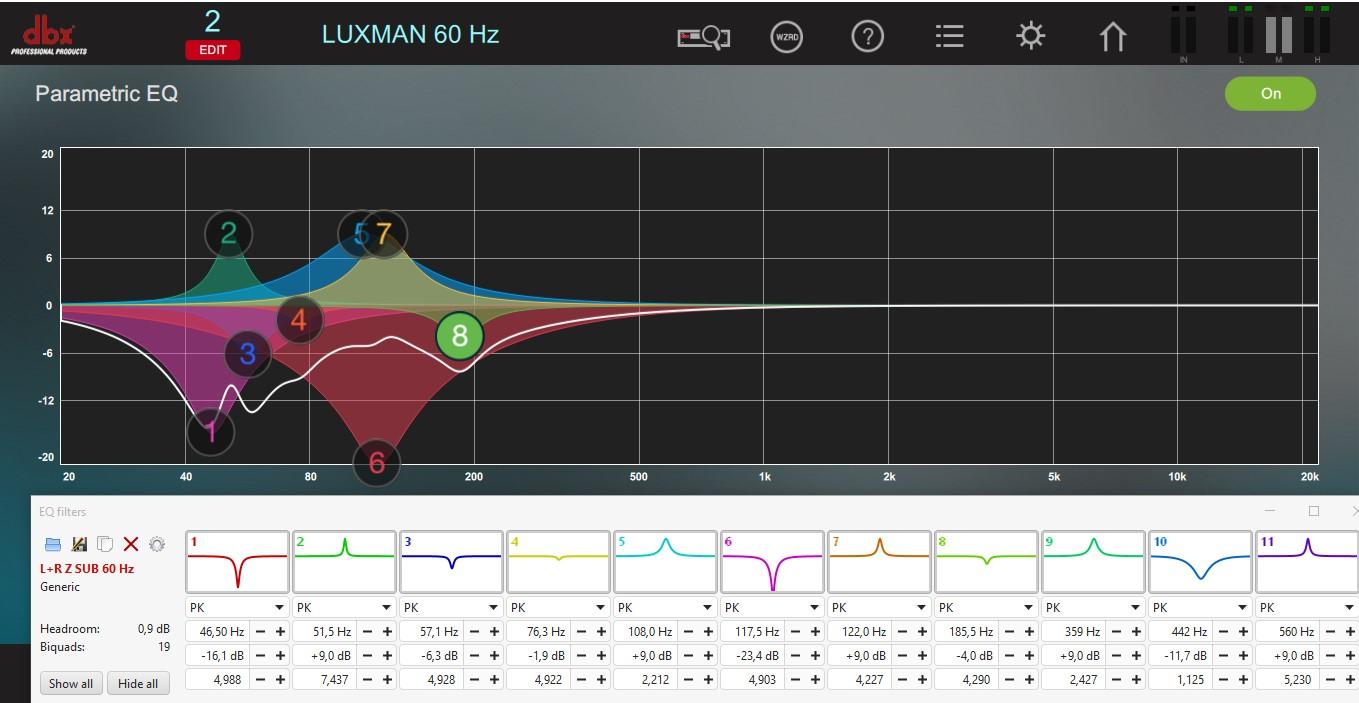The height and width of the screenshot is (703, 1359).
Task: Click the save filters icon
Action: tap(79, 544)
